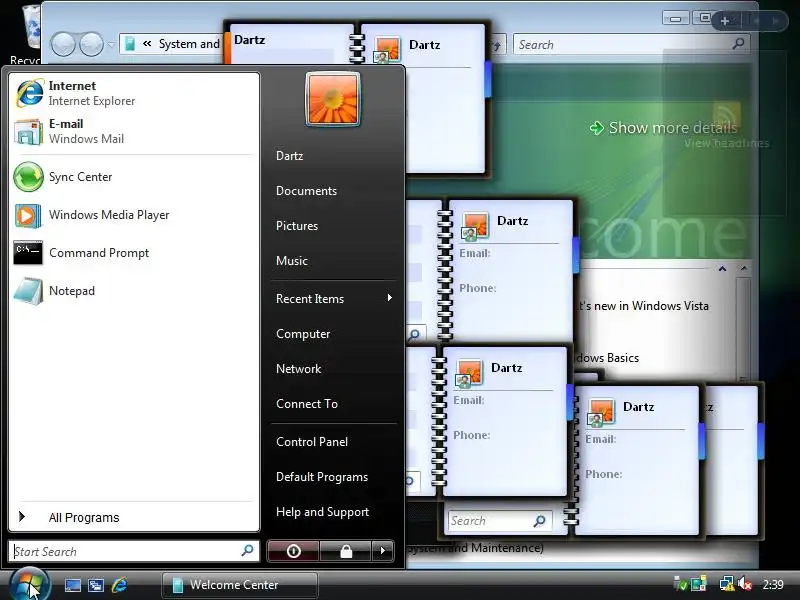The width and height of the screenshot is (800, 600).
Task: Open Windows Mail E-mail entry
Action: tap(134, 131)
